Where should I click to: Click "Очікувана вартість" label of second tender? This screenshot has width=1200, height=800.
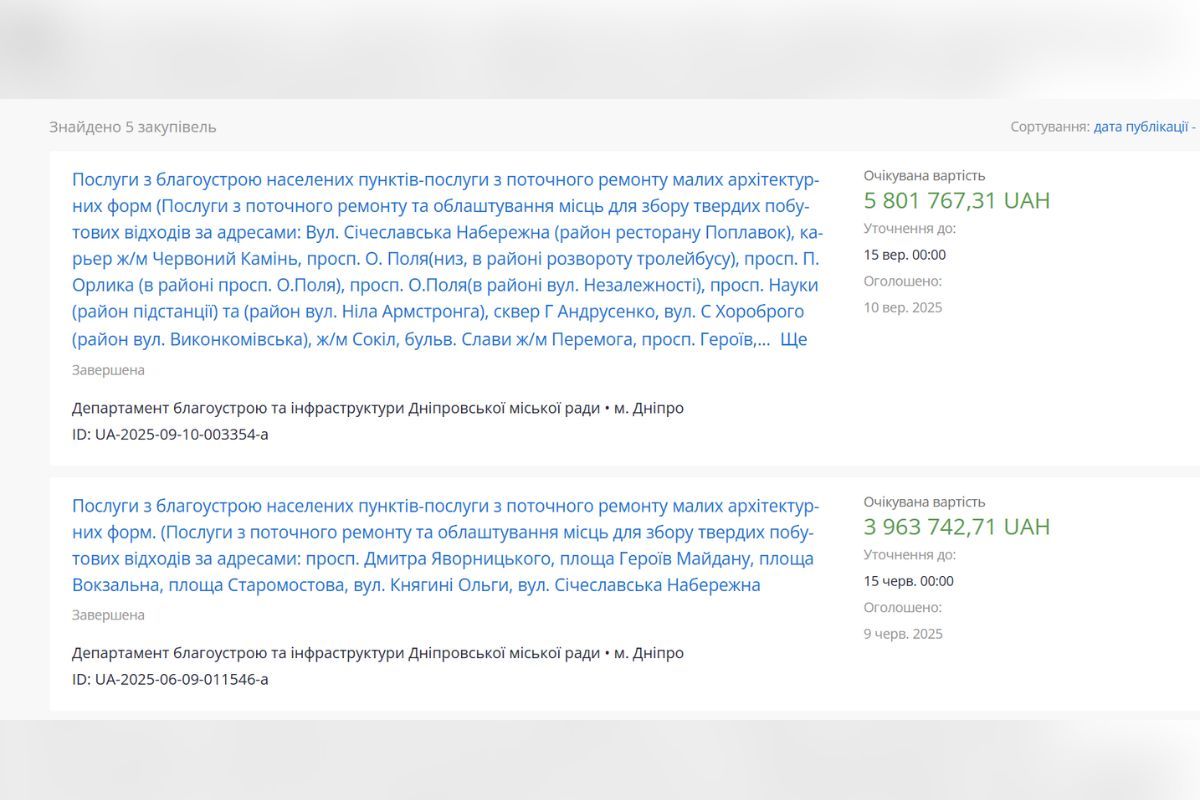point(924,502)
